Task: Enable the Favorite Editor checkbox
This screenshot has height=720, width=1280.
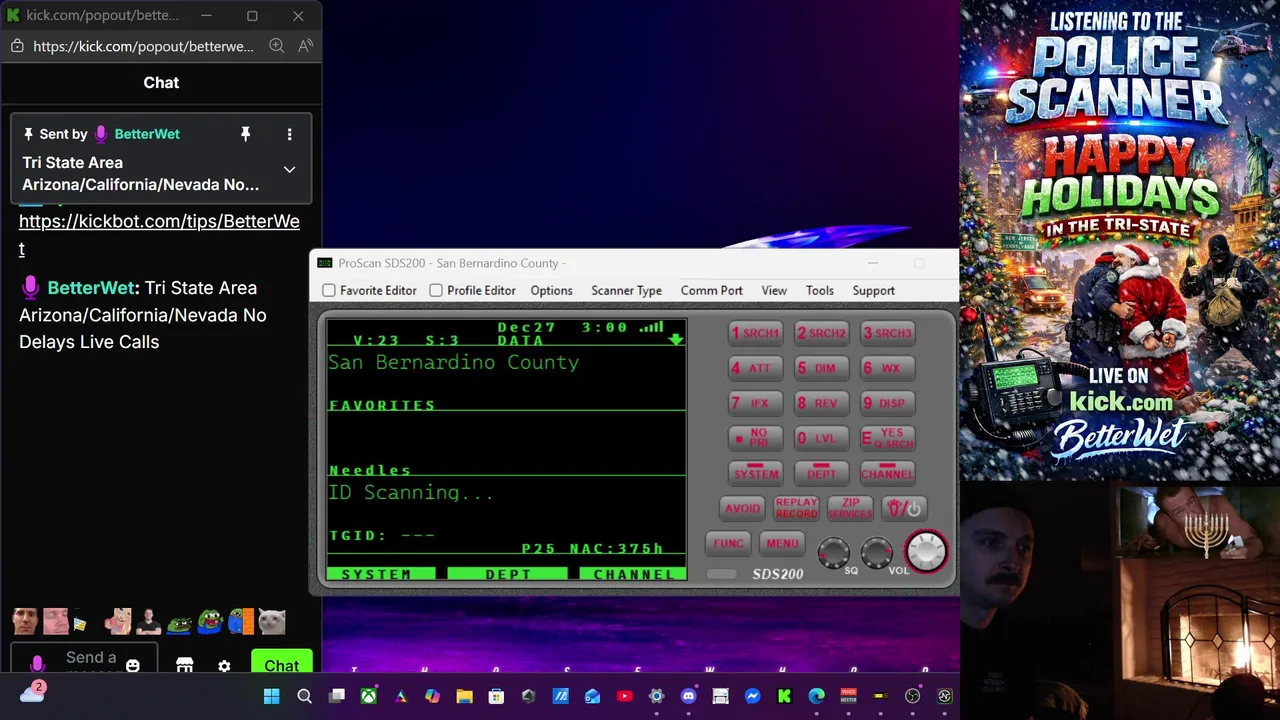Action: (x=329, y=290)
